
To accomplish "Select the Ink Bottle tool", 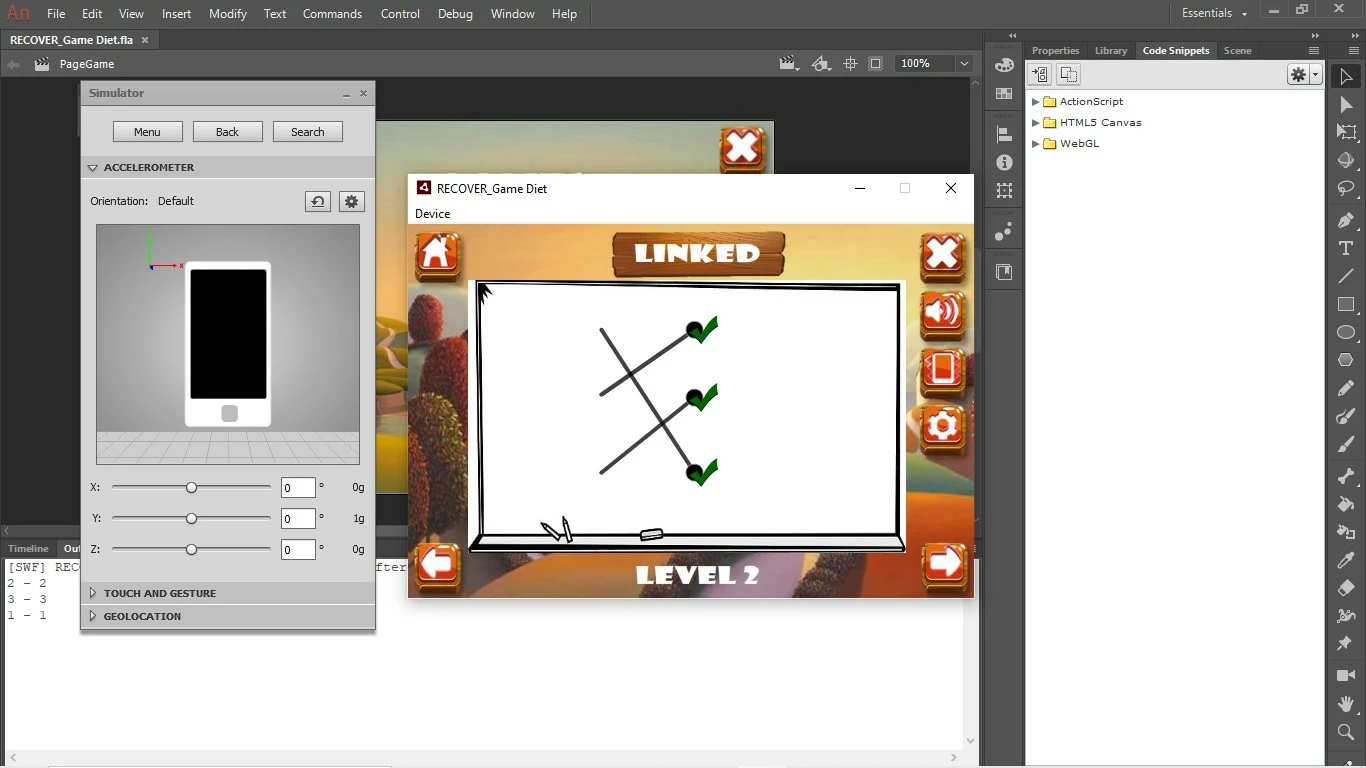I will click(1346, 532).
